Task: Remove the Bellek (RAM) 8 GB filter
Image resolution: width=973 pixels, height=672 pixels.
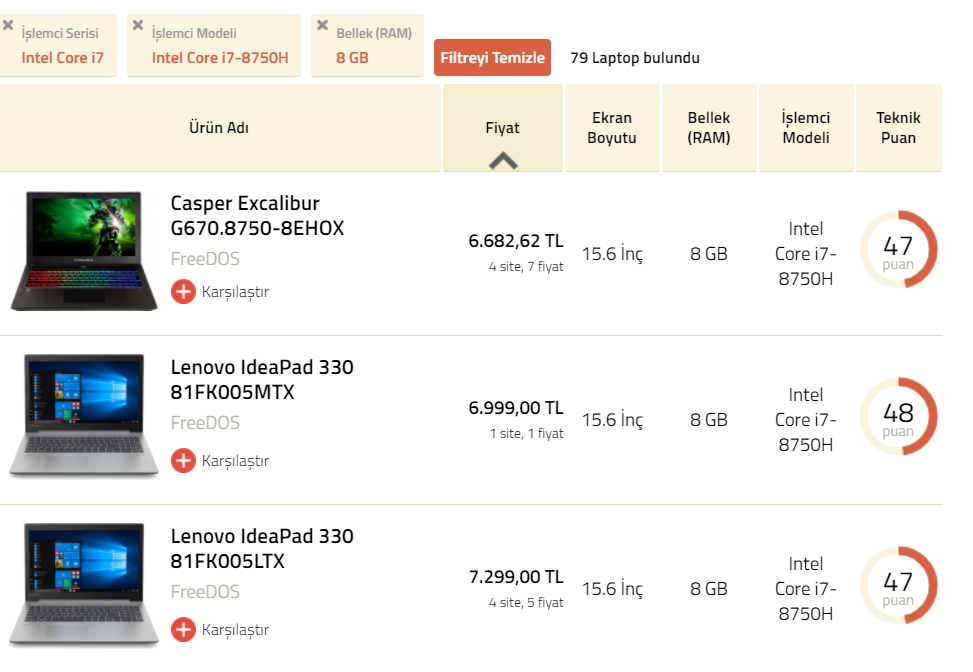Action: coord(322,25)
